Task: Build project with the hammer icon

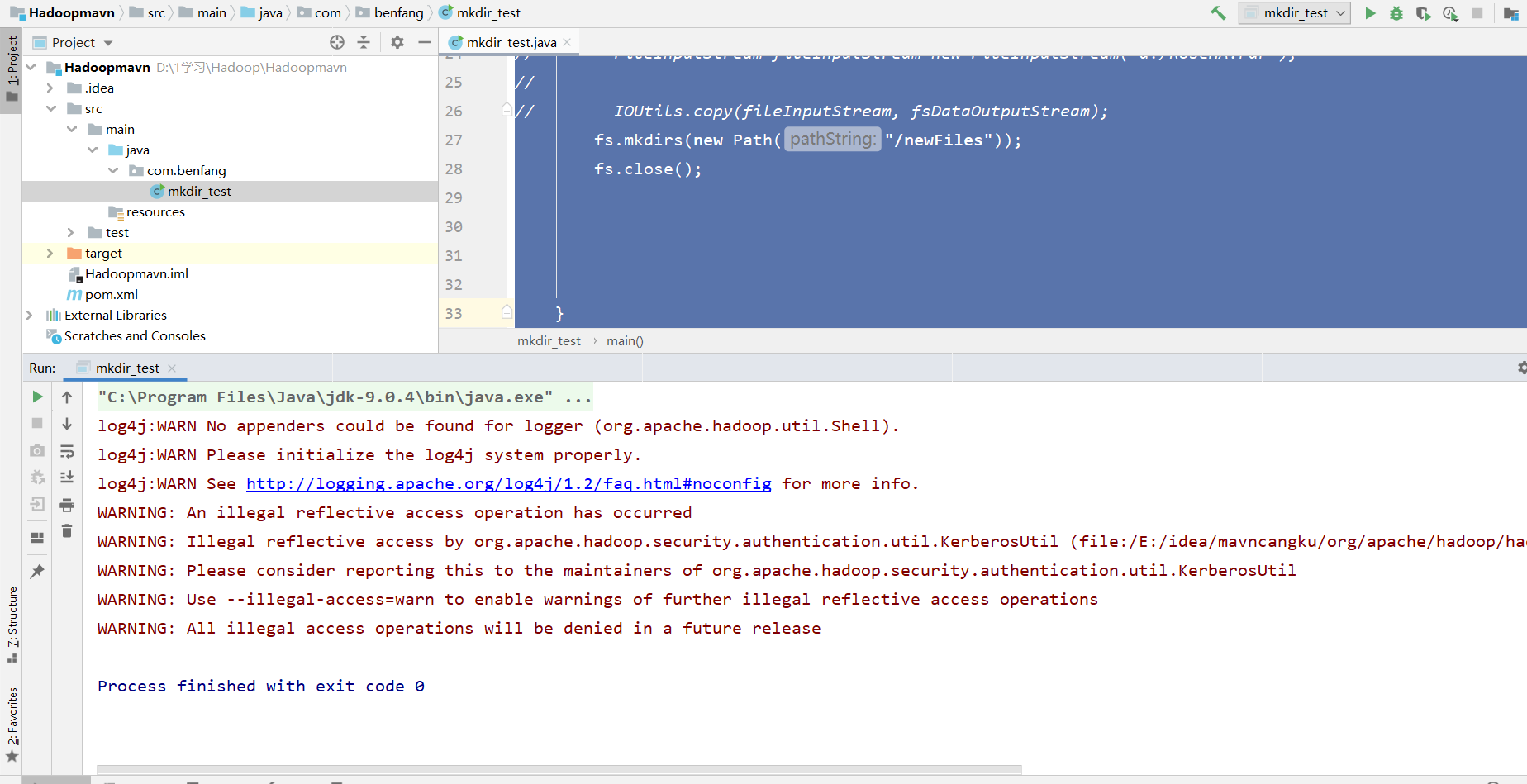Action: click(x=1218, y=13)
